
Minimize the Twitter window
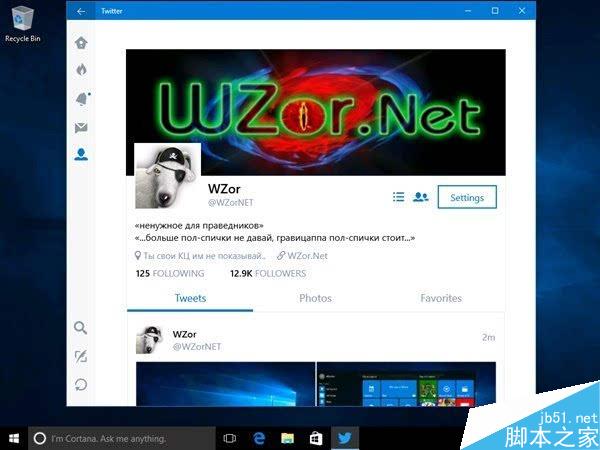click(468, 11)
